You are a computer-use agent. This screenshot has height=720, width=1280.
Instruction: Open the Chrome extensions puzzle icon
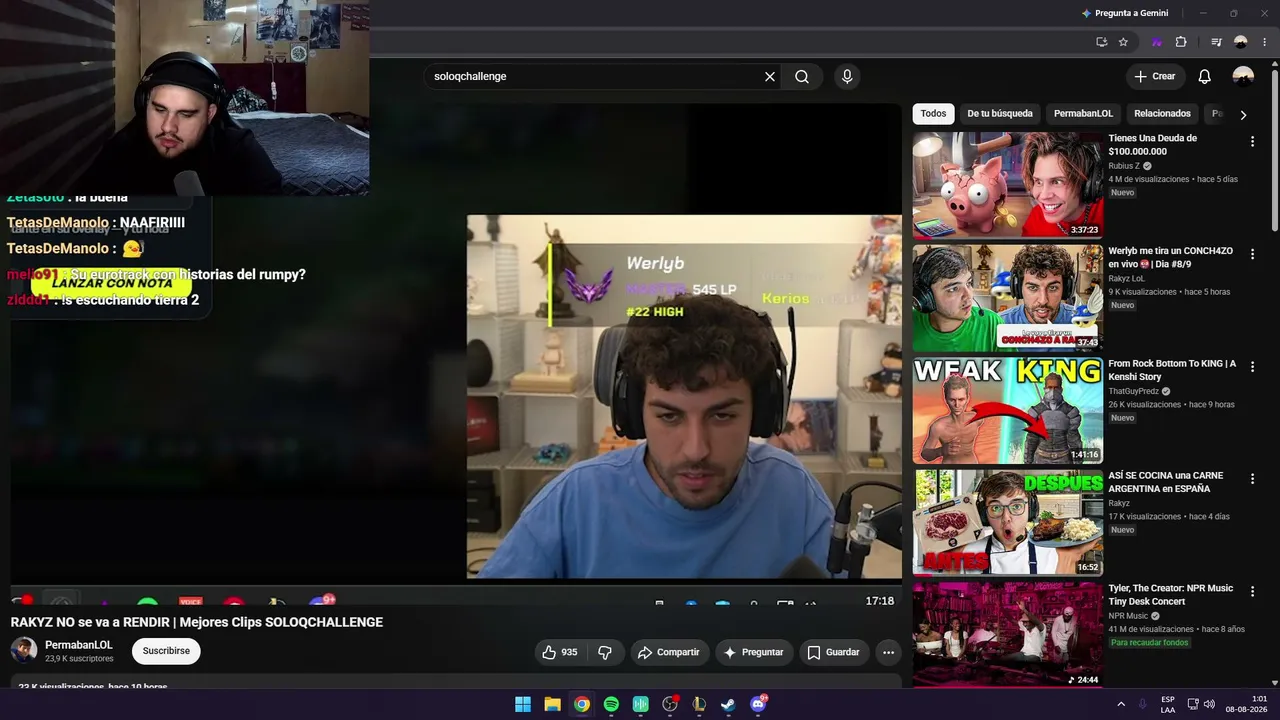1181,42
